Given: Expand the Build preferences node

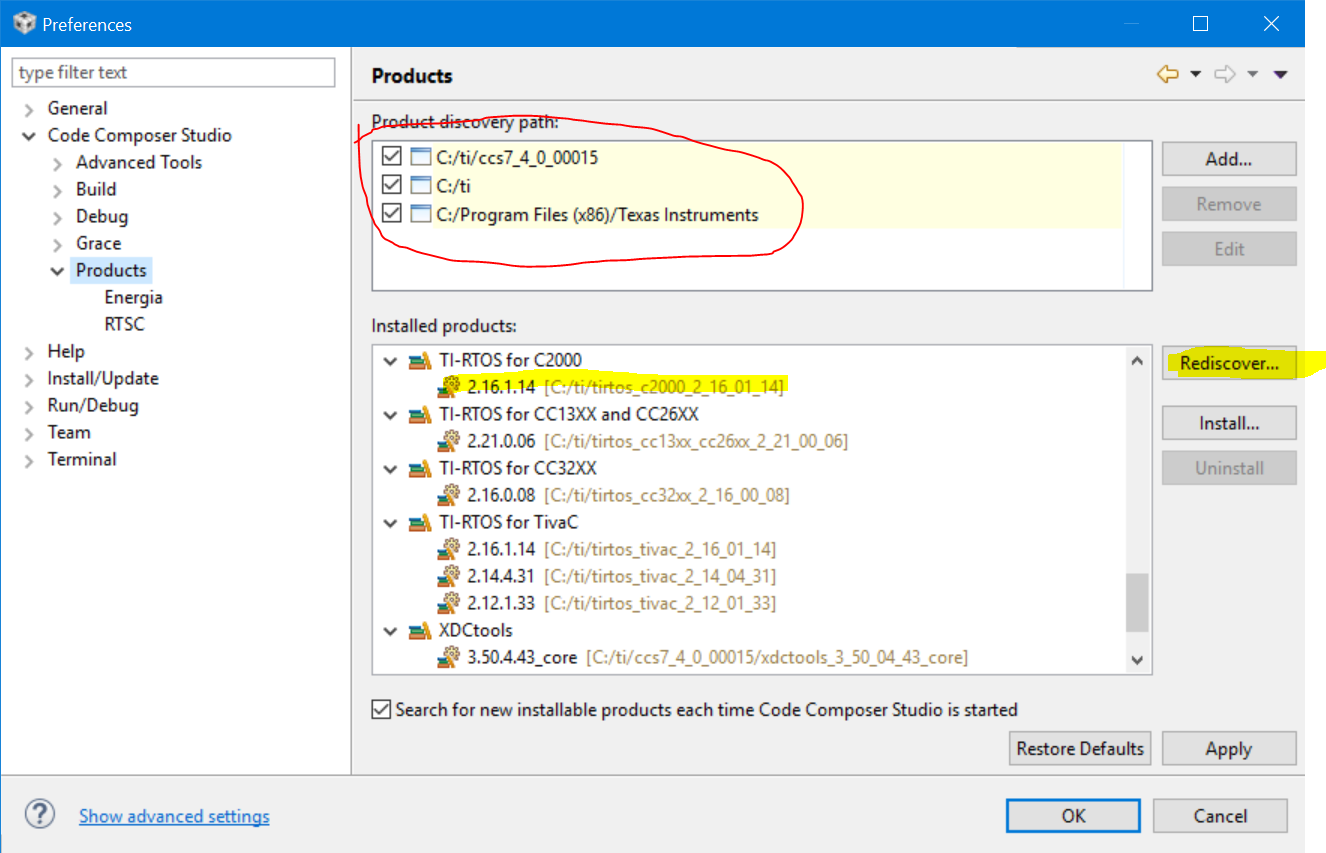Looking at the screenshot, I should (58, 190).
